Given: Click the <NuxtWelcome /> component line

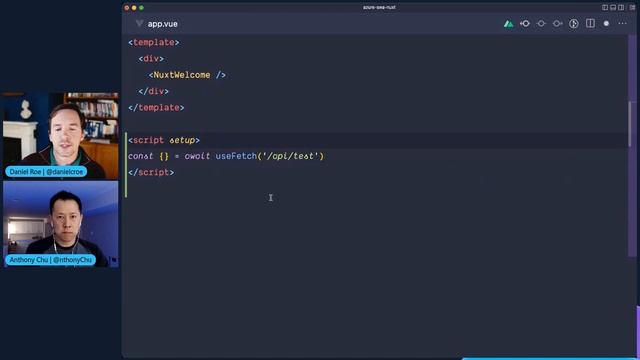Looking at the screenshot, I should 187,75.
